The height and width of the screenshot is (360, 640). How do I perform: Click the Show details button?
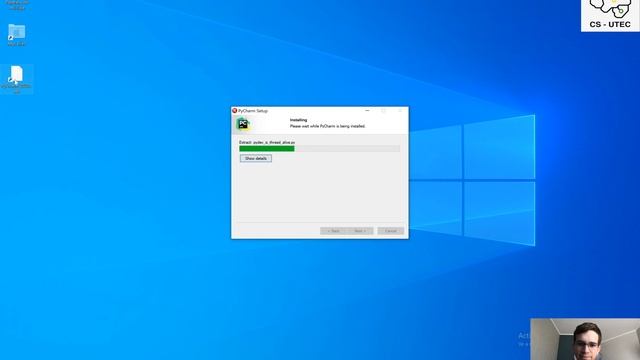(256, 158)
